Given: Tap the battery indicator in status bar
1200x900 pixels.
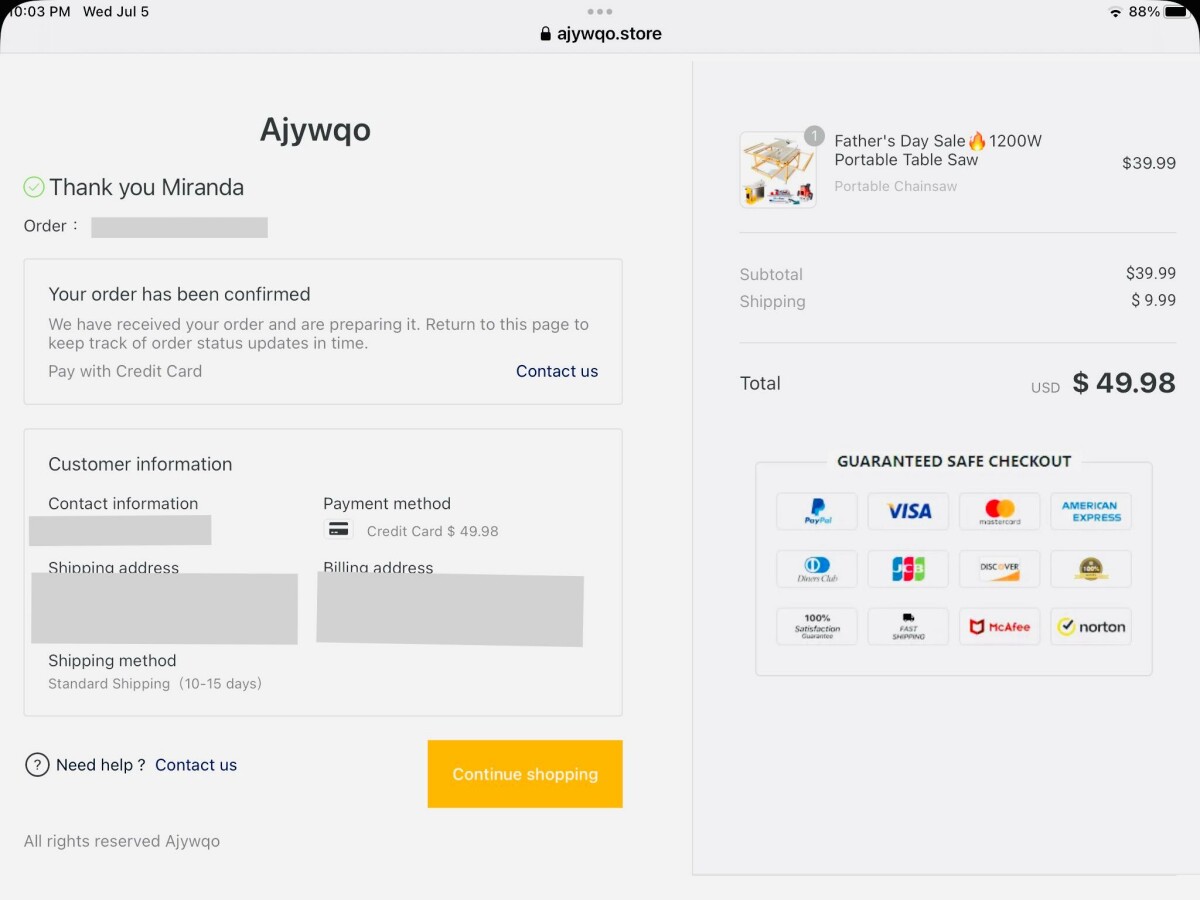Looking at the screenshot, I should pyautogui.click(x=1175, y=12).
